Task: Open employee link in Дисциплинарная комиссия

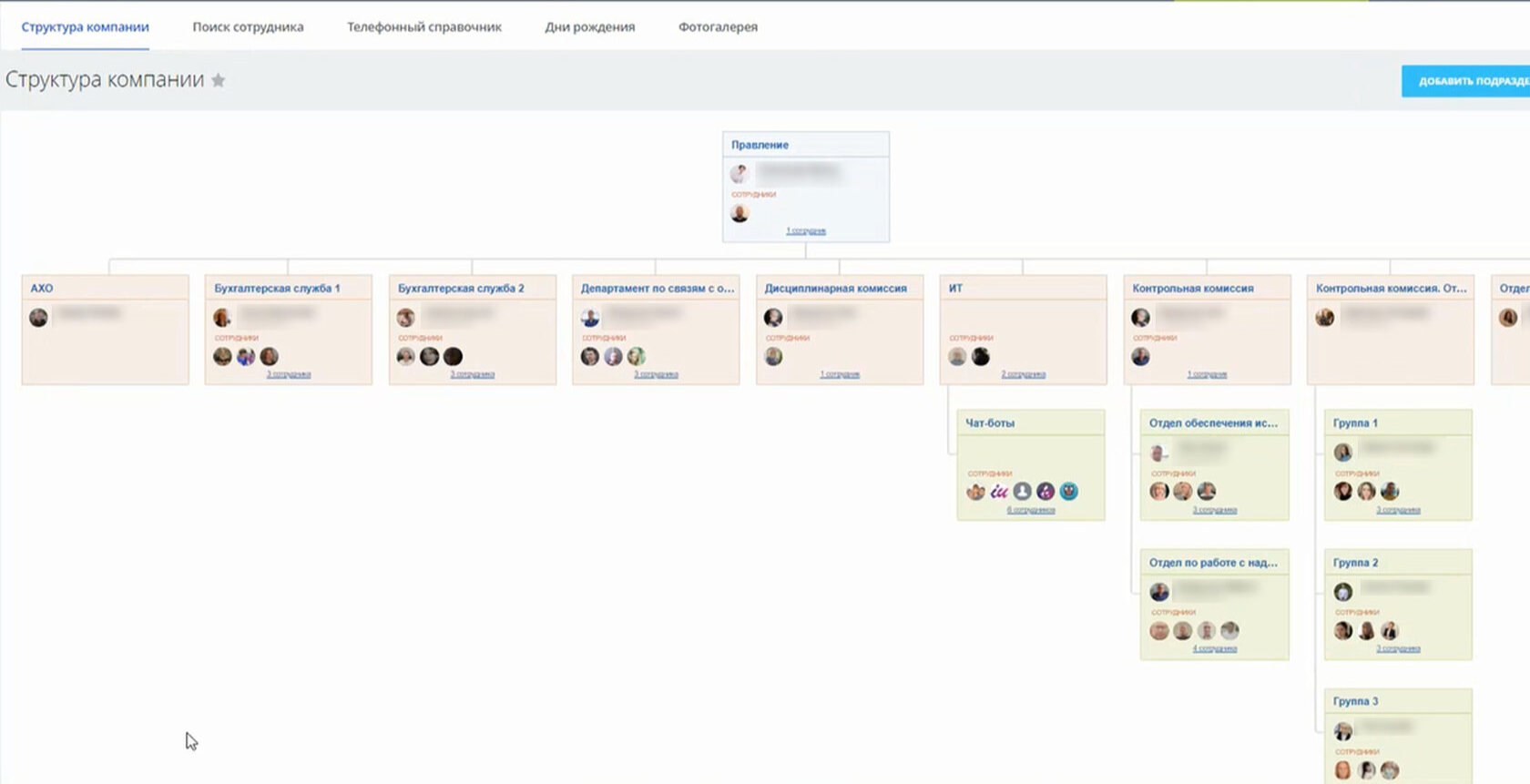Action: (x=840, y=374)
